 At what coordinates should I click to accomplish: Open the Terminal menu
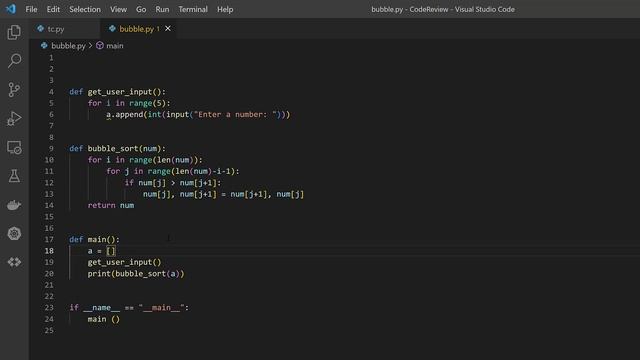click(193, 9)
